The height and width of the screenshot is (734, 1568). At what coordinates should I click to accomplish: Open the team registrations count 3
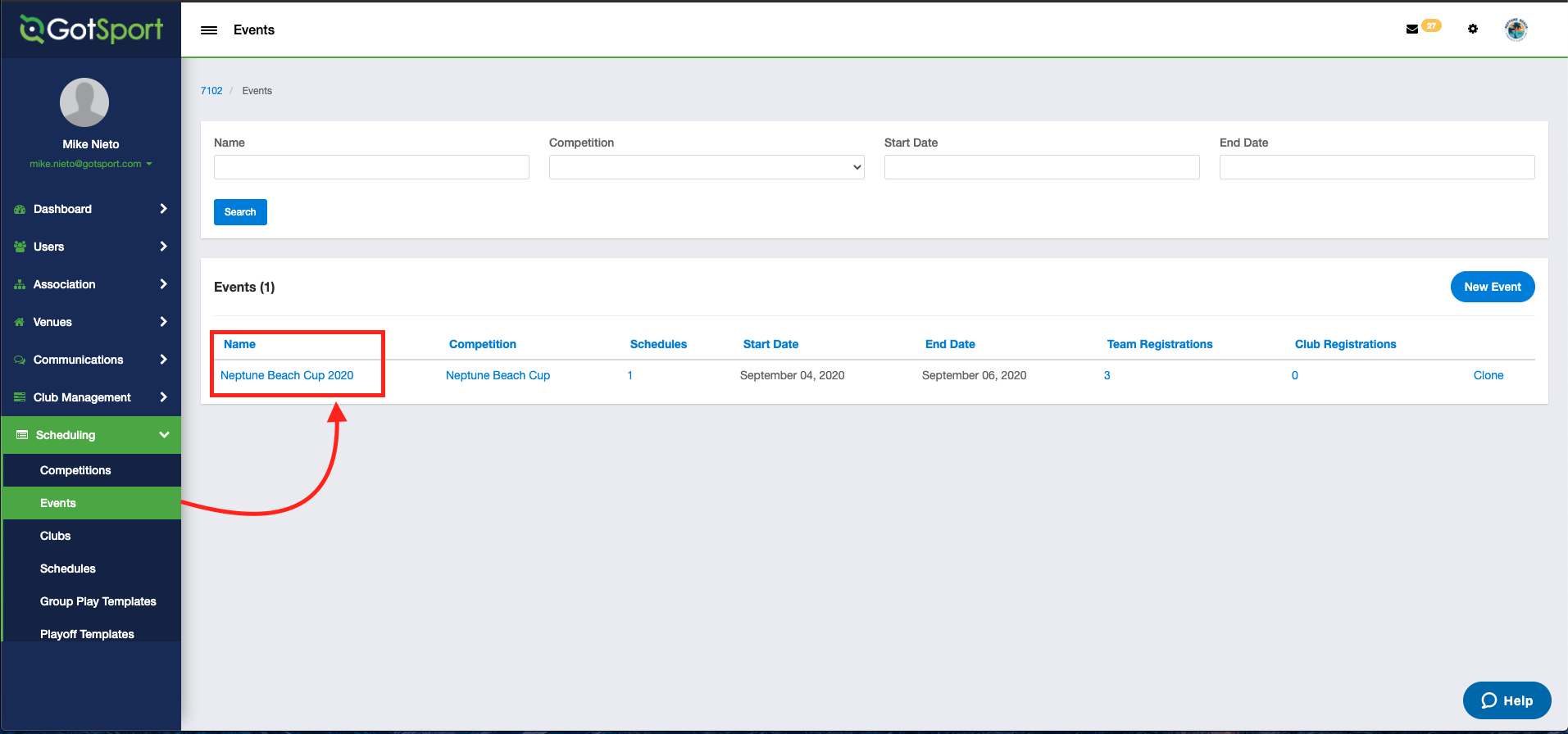tap(1107, 375)
